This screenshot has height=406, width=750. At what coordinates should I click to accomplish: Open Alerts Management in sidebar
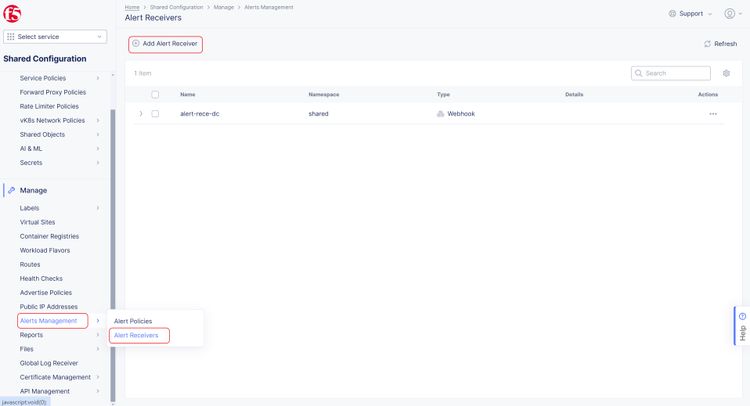coord(48,321)
